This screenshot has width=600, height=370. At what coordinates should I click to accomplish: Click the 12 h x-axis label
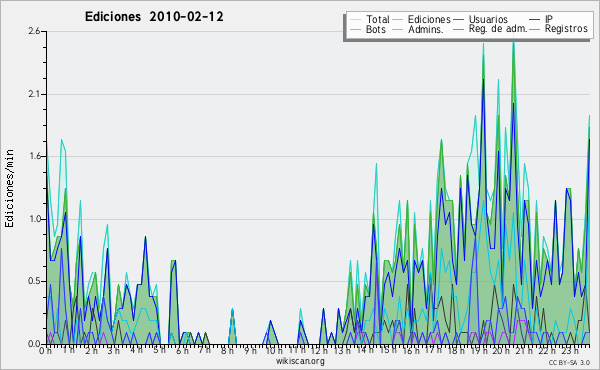(319, 351)
